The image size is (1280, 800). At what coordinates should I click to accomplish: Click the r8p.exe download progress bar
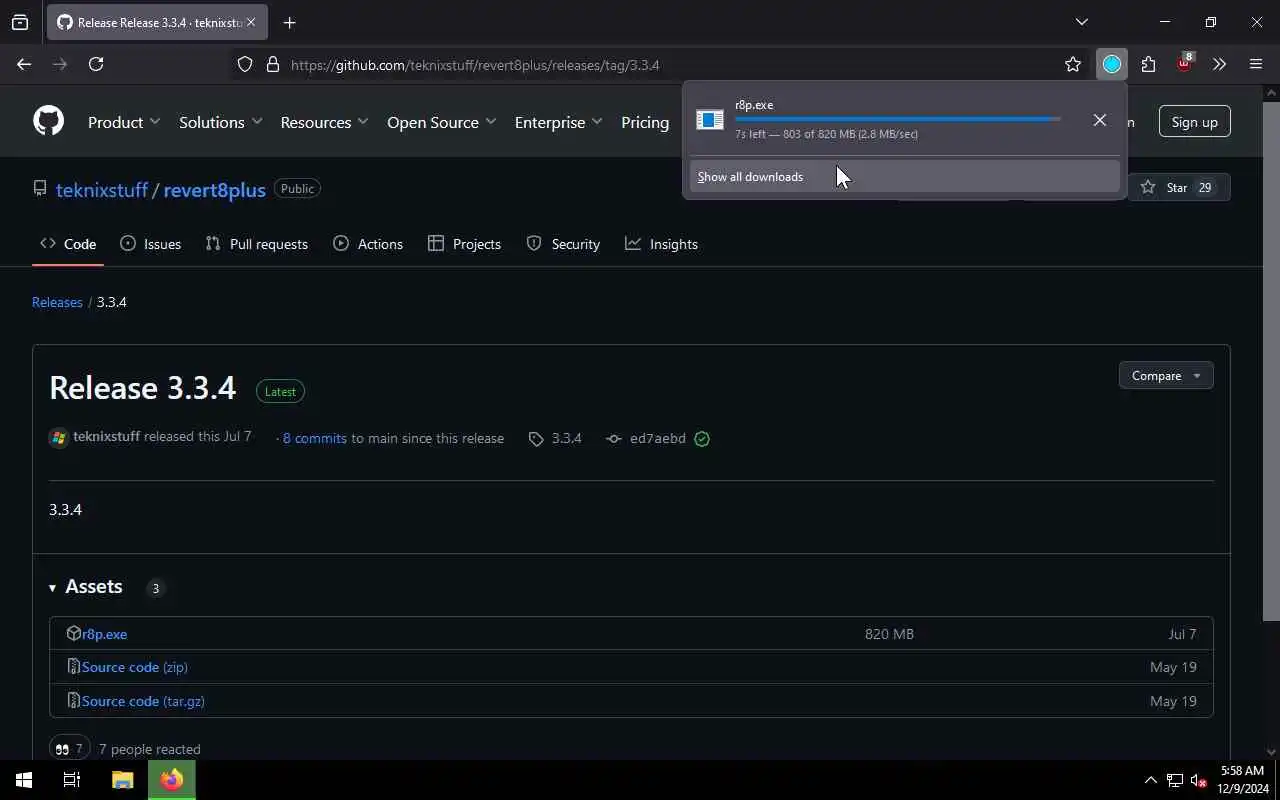(x=898, y=119)
